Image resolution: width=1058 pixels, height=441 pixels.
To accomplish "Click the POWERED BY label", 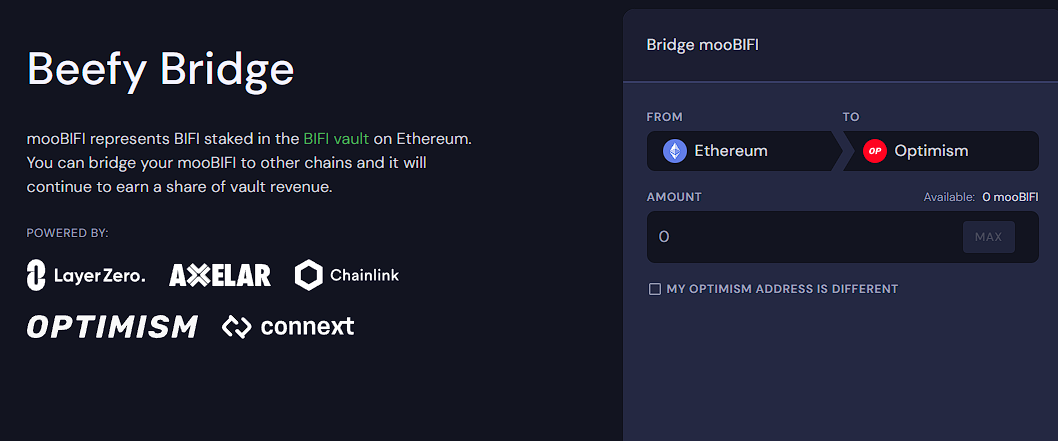I will coord(67,233).
